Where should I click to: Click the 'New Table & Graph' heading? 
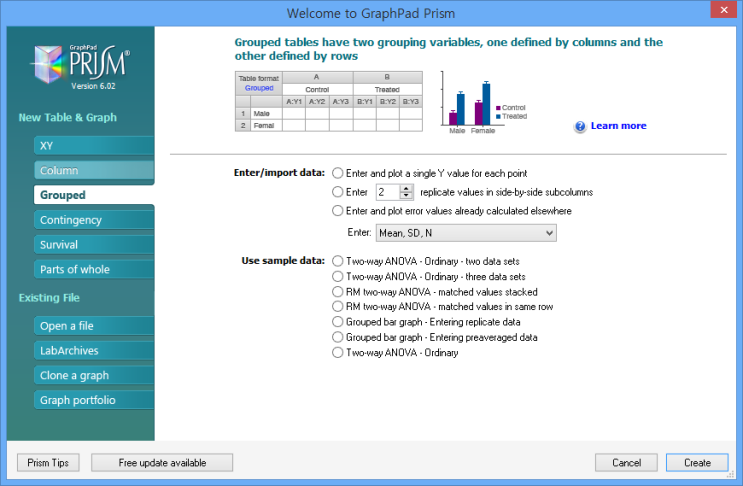coord(68,117)
